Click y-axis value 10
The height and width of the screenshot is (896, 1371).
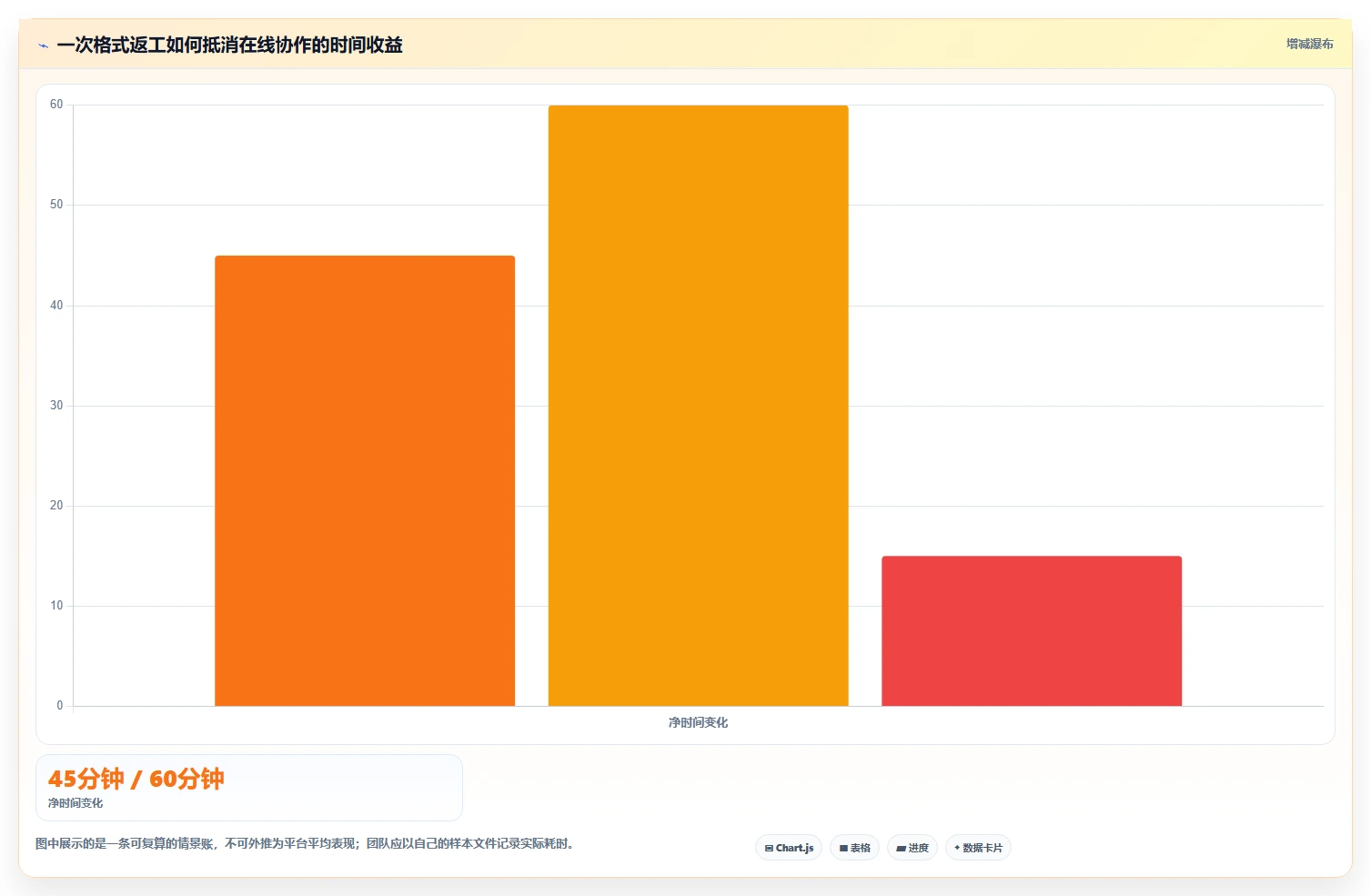56,606
